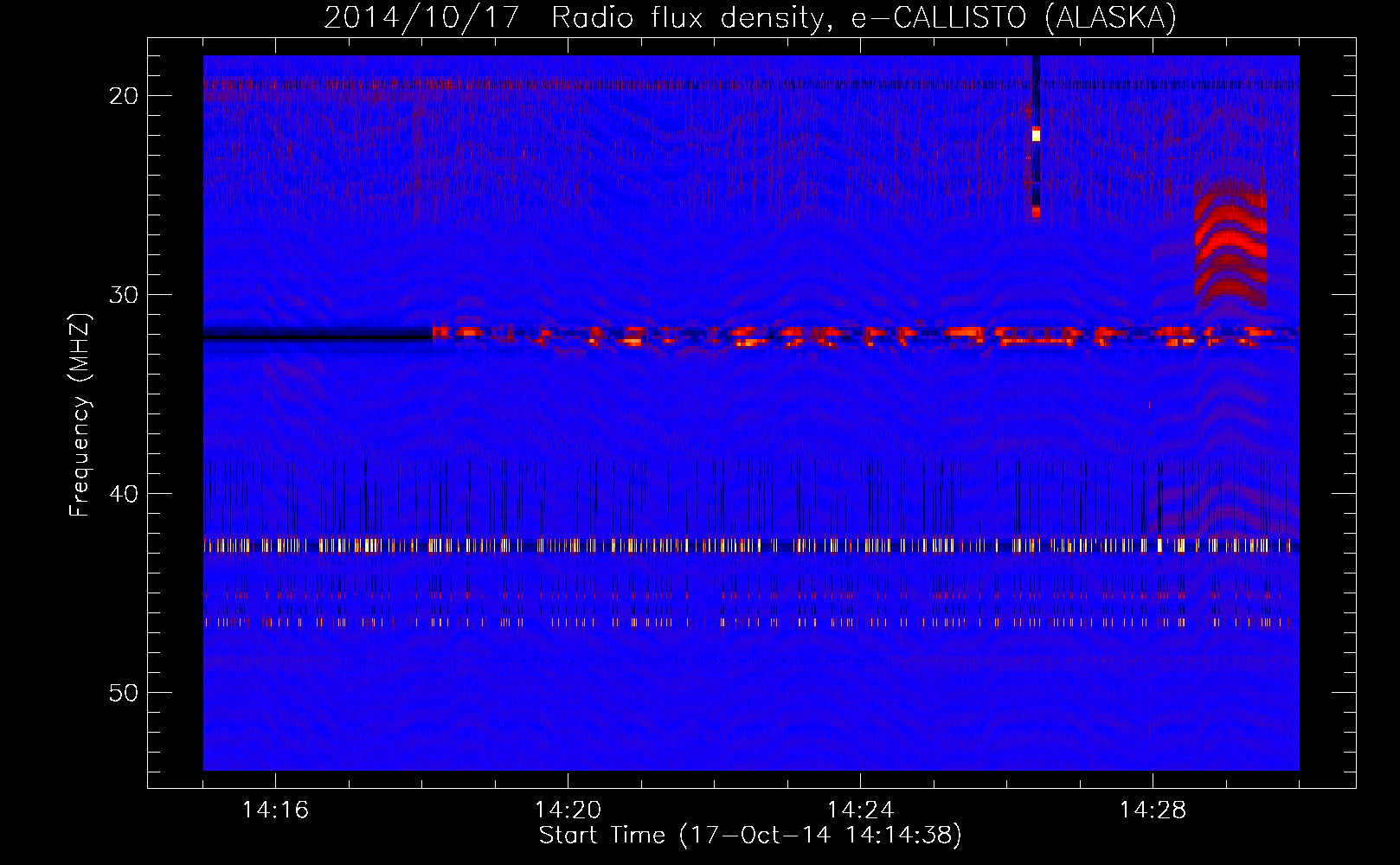
Task: Click the 'Frequency (MHZ)' axis label
Action: coord(80,415)
